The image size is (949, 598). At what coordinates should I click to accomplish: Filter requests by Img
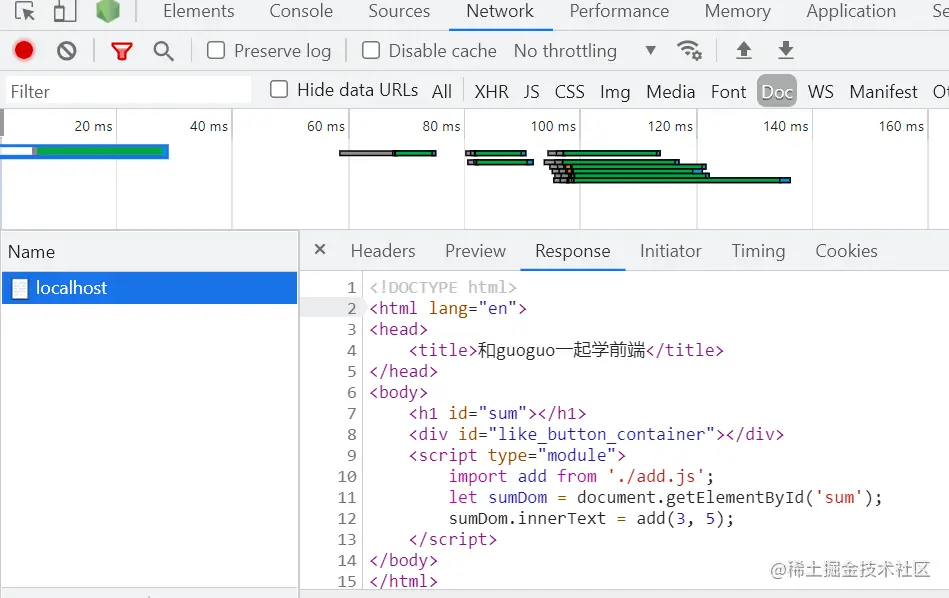pos(615,92)
